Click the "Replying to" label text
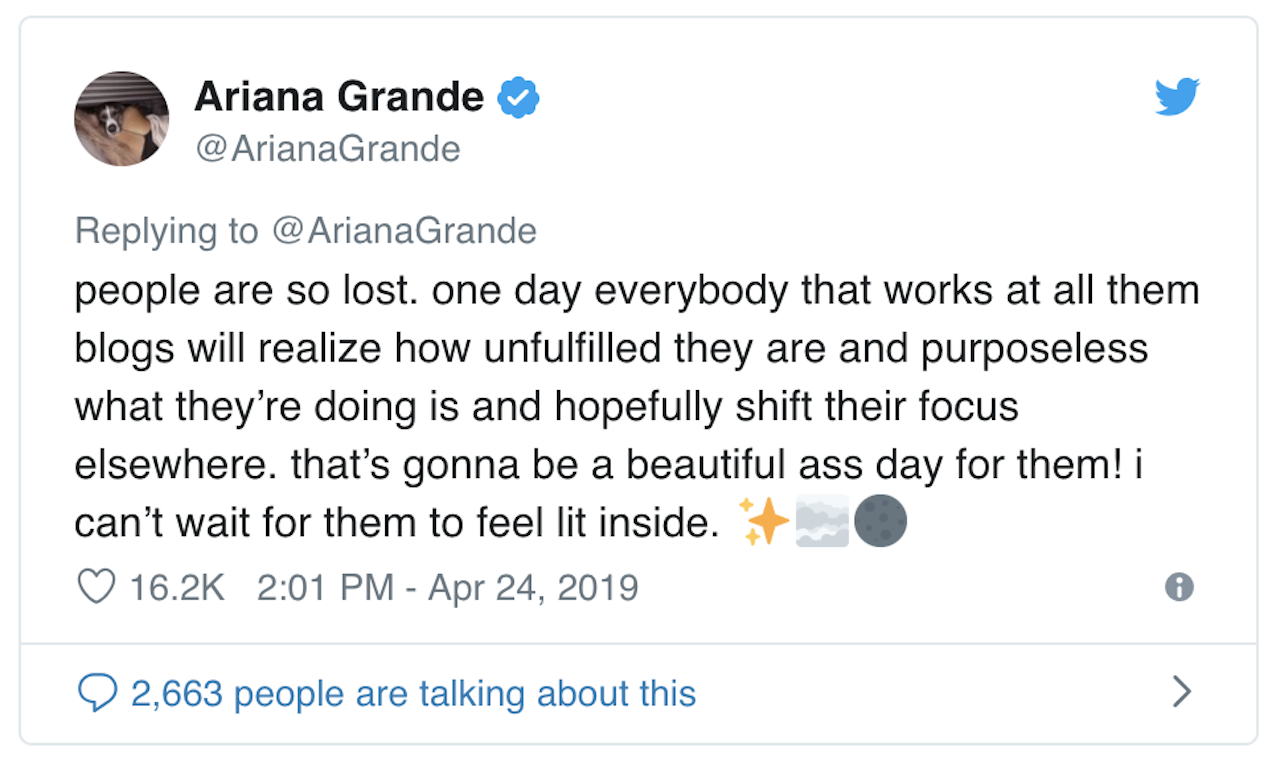 (x=166, y=231)
